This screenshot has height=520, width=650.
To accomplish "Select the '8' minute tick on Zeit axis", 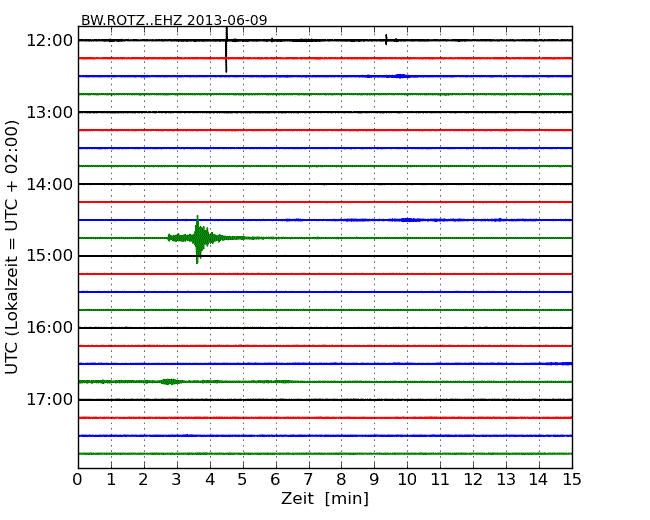I will (x=341, y=480).
